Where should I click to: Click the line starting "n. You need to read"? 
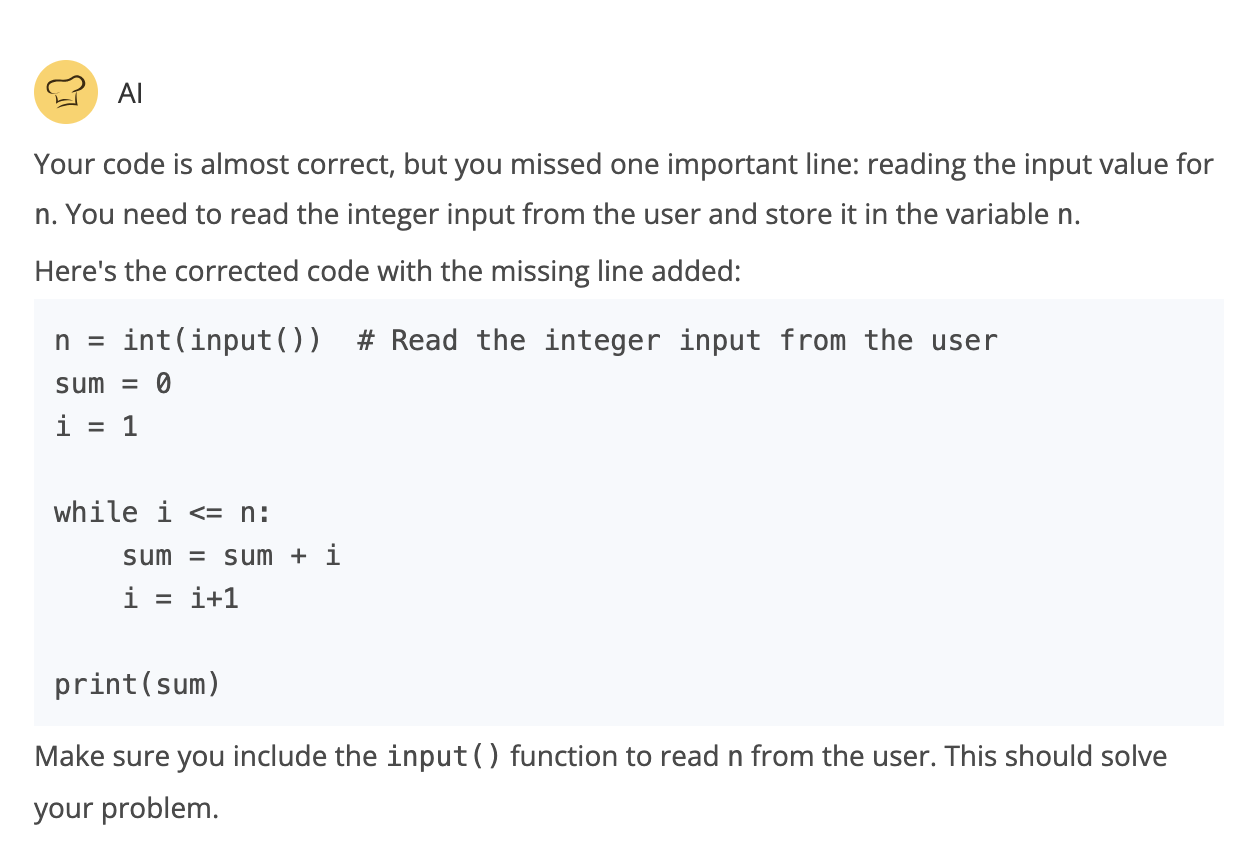(558, 217)
